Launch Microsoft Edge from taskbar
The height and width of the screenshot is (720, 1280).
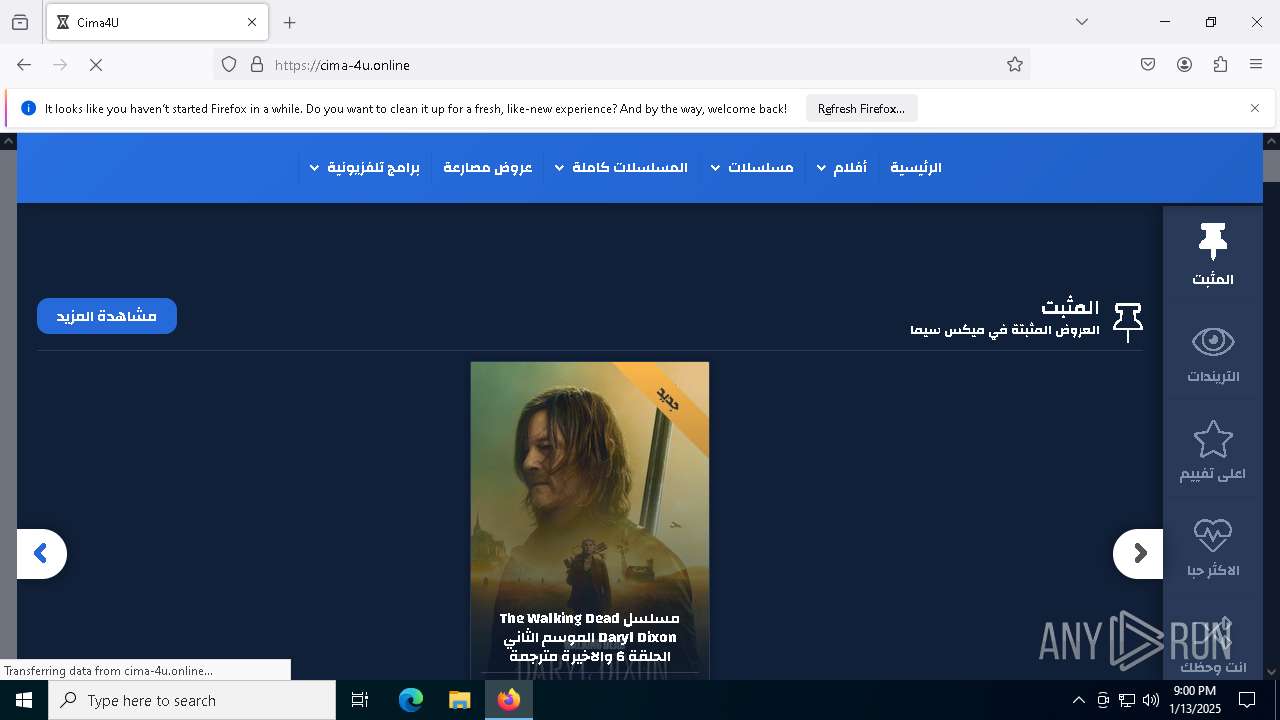coord(411,700)
